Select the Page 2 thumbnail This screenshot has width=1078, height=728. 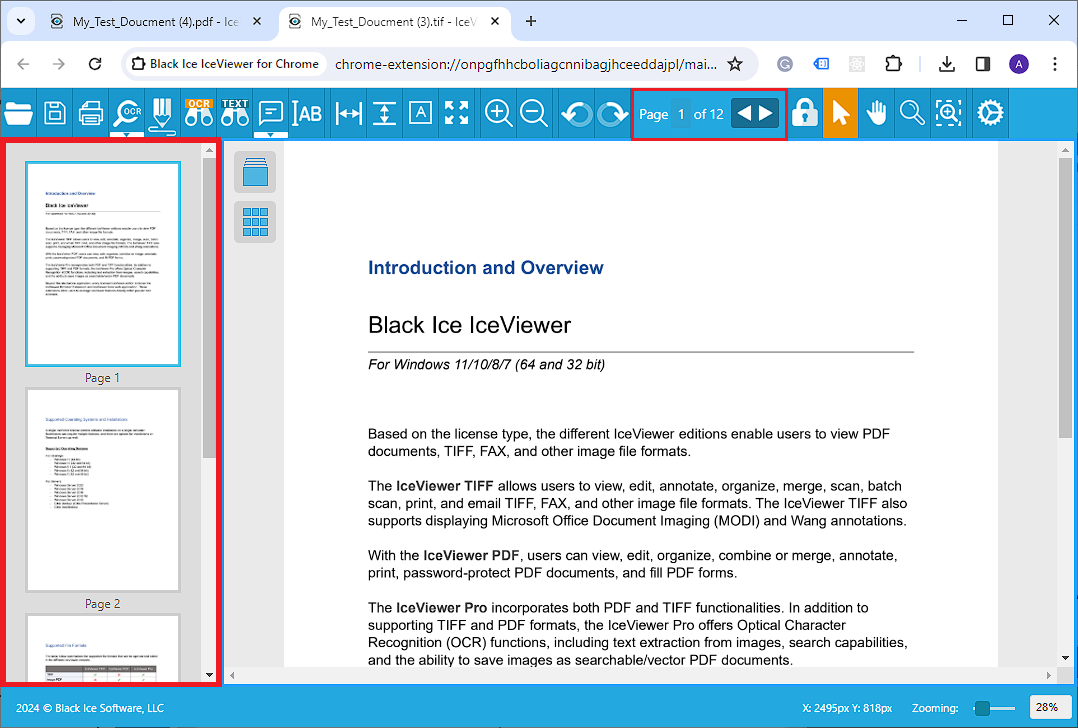(x=103, y=490)
